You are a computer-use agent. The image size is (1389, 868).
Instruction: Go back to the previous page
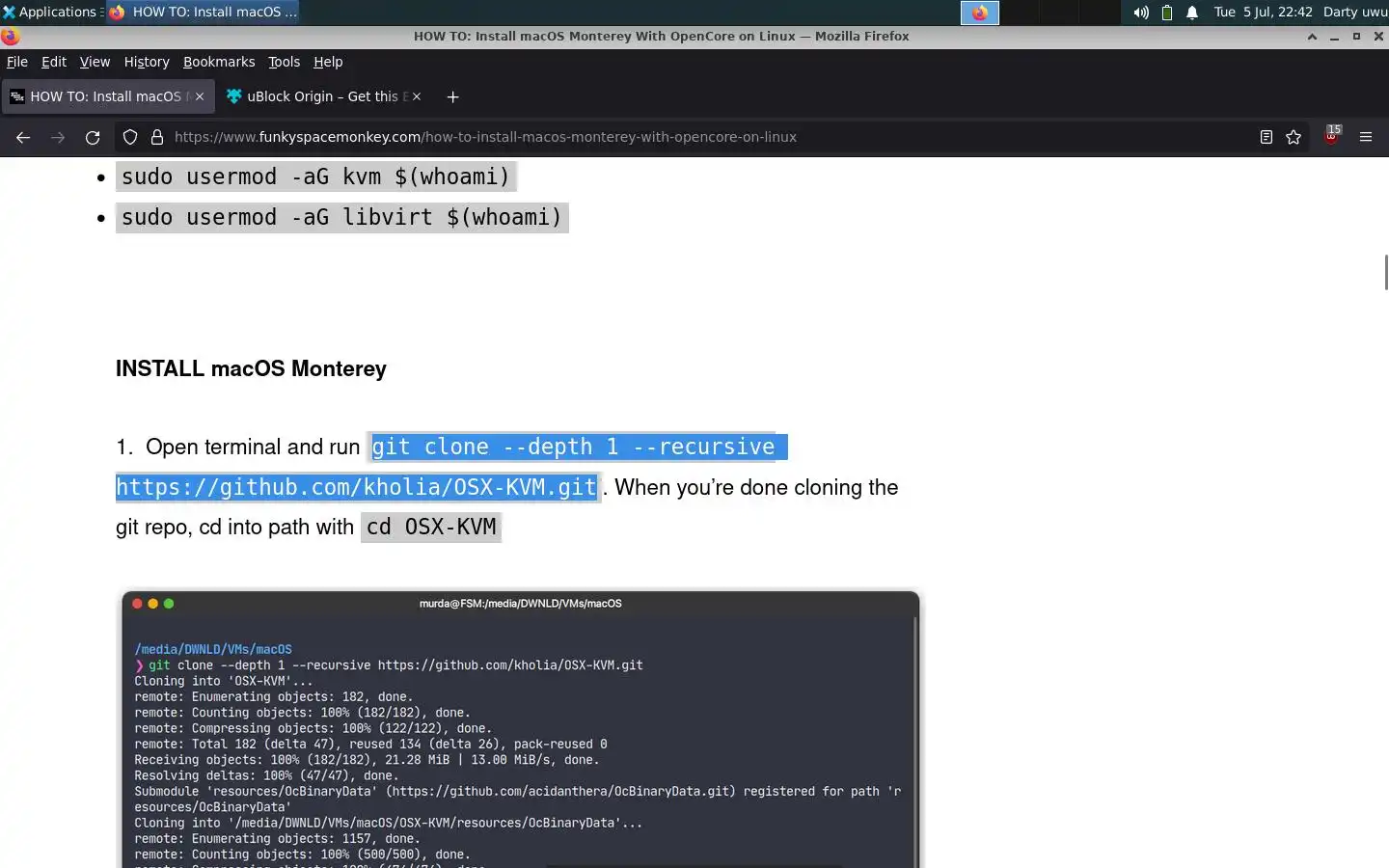pyautogui.click(x=23, y=137)
